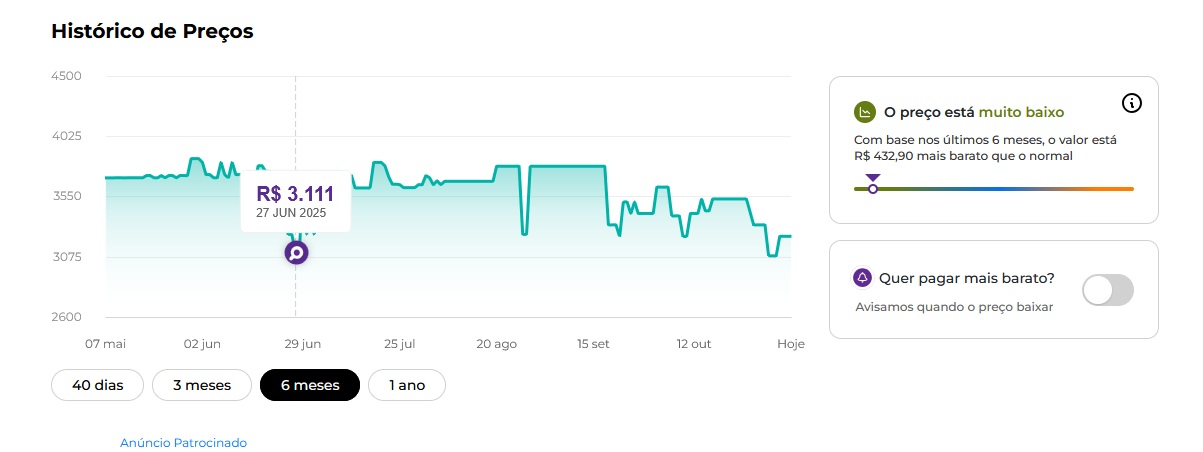
Task: Click the purple triangle indicator on the price scale
Action: click(873, 178)
